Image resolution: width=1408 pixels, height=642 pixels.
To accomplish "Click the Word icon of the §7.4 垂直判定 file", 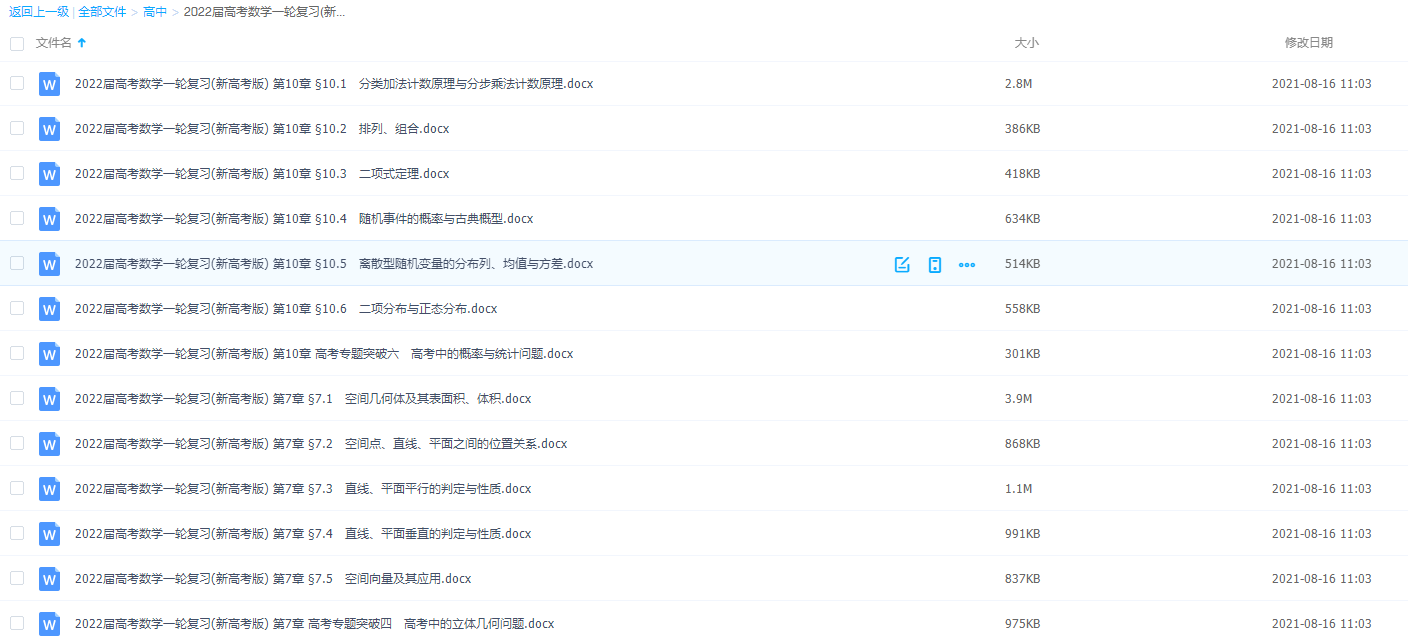I will (49, 533).
